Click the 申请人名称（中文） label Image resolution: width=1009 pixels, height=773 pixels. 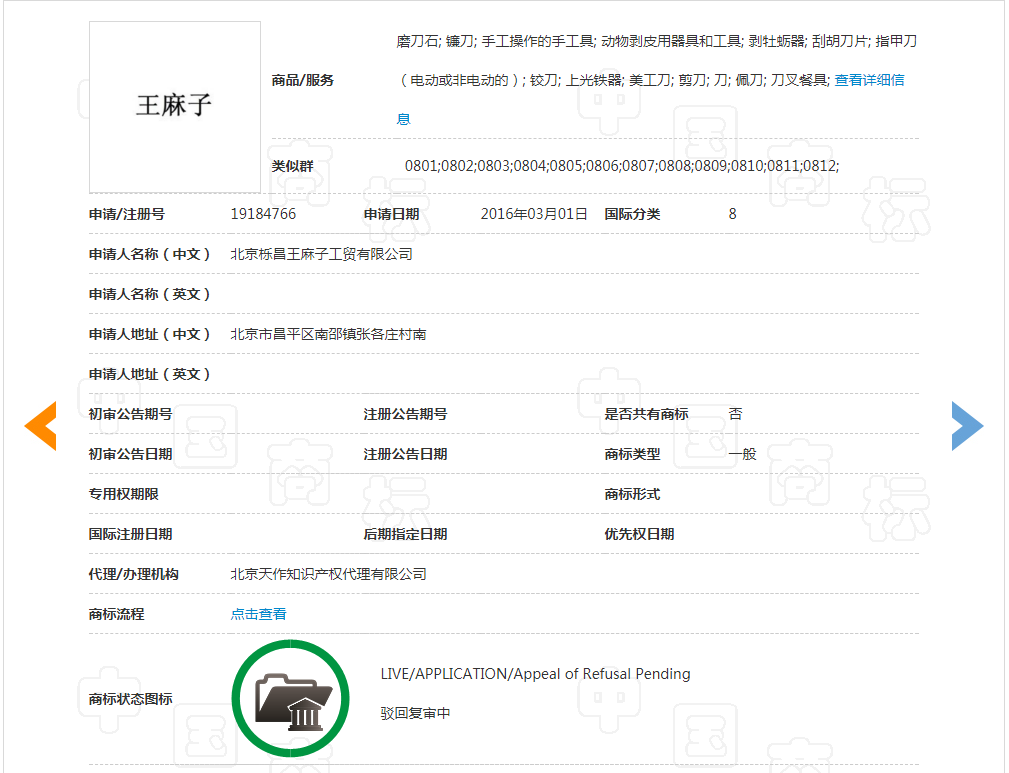(x=149, y=254)
